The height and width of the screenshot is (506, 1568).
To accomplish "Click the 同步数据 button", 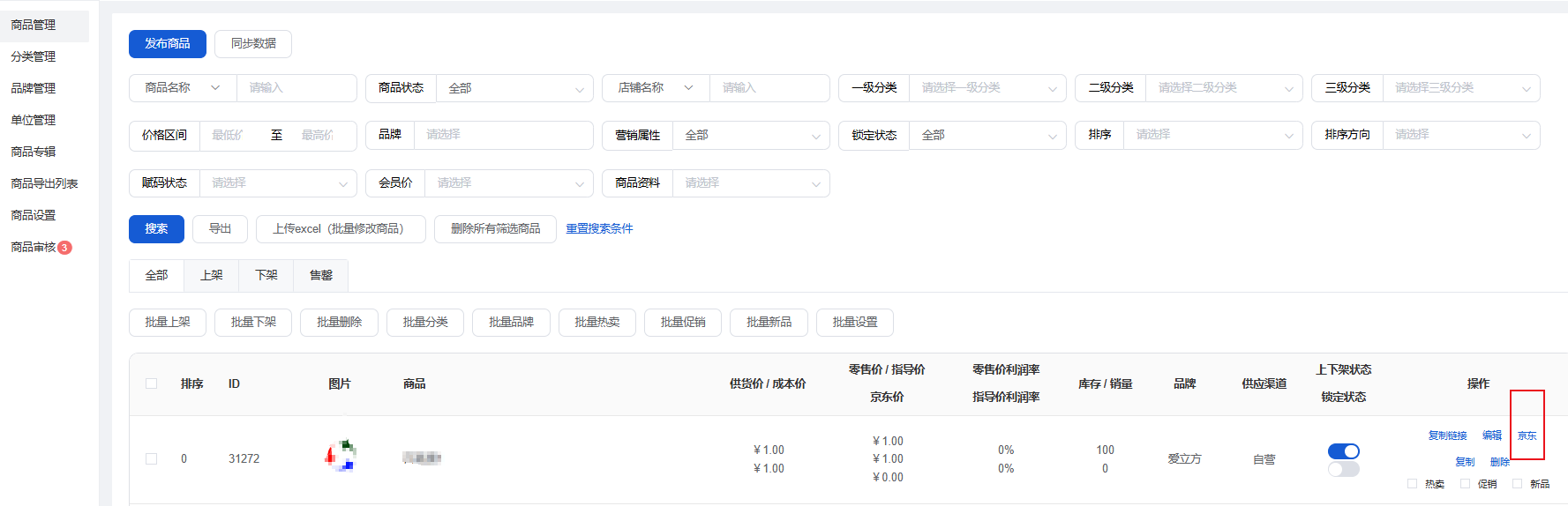I will point(252,44).
